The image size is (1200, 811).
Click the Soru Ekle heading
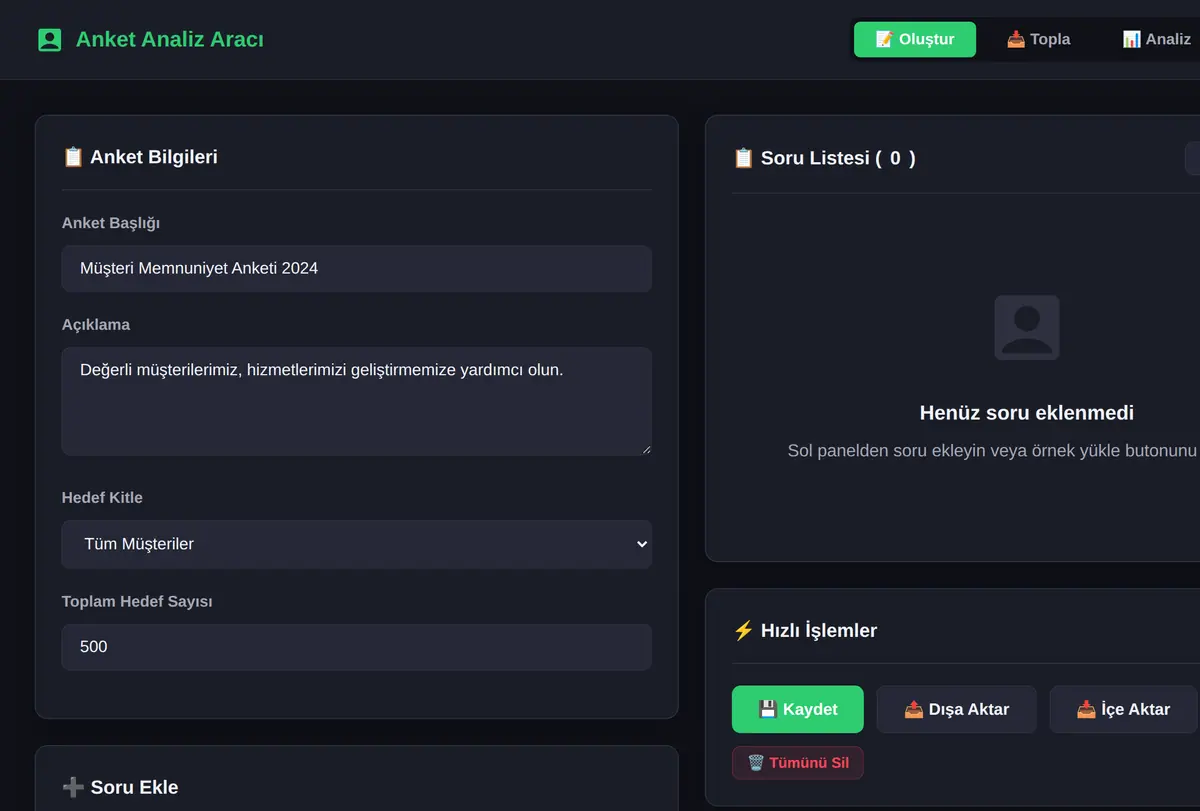point(120,787)
